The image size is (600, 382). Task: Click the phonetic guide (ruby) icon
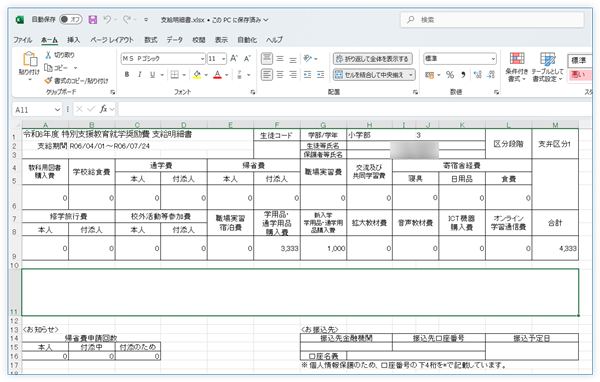(x=239, y=75)
